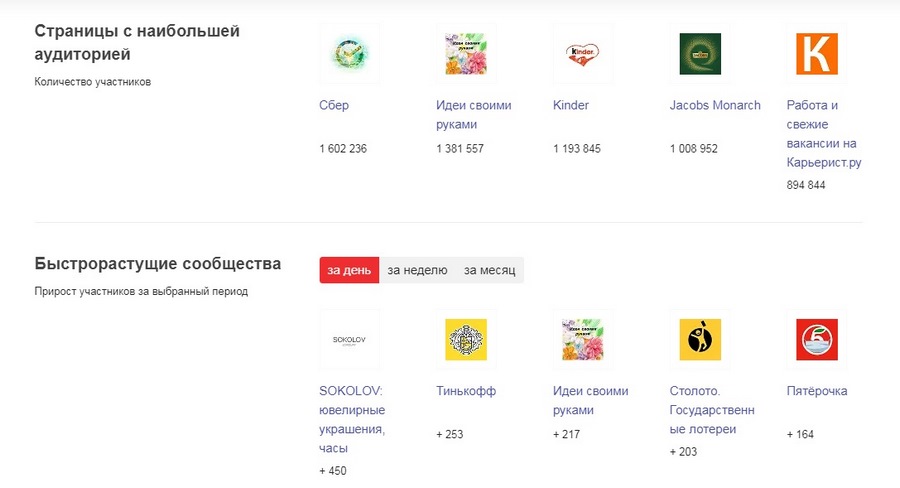Click the flower image in fast-growing row
Viewport: 900px width, 488px height.
point(583,340)
